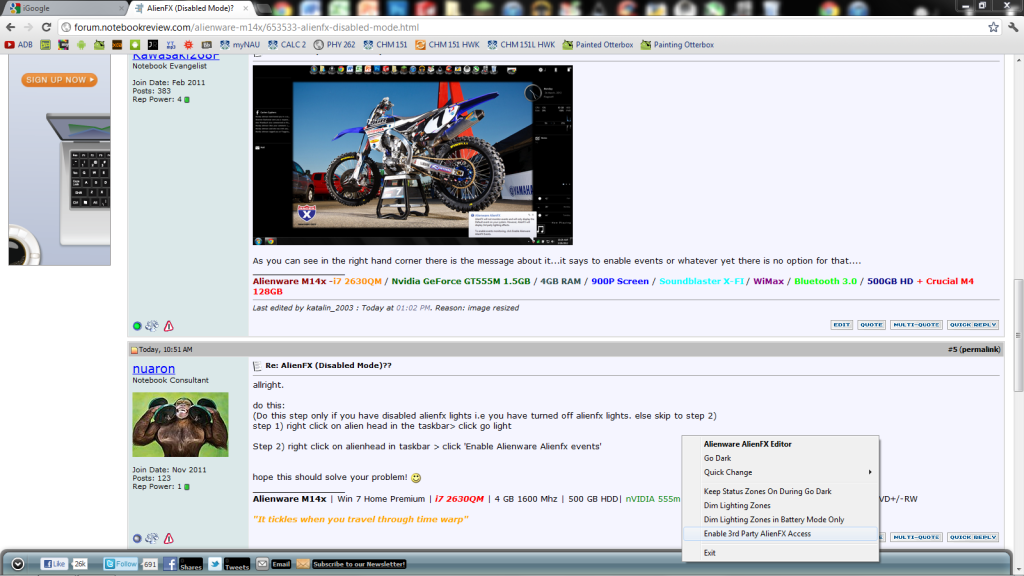Click QUICK REPLY on Kawasaki's post
The image size is (1024, 576).
click(x=973, y=325)
